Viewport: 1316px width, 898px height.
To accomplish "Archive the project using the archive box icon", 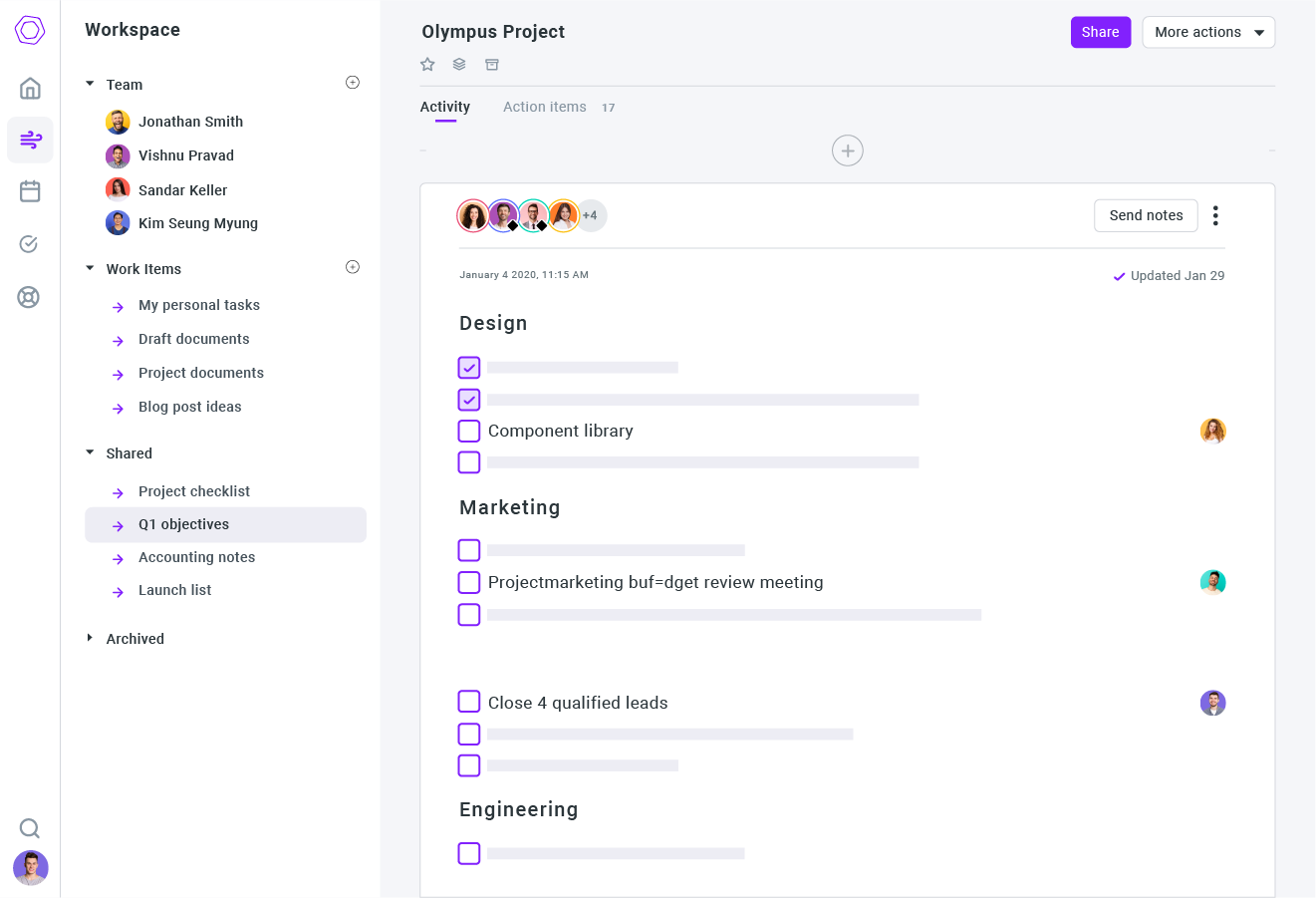I will (x=491, y=64).
